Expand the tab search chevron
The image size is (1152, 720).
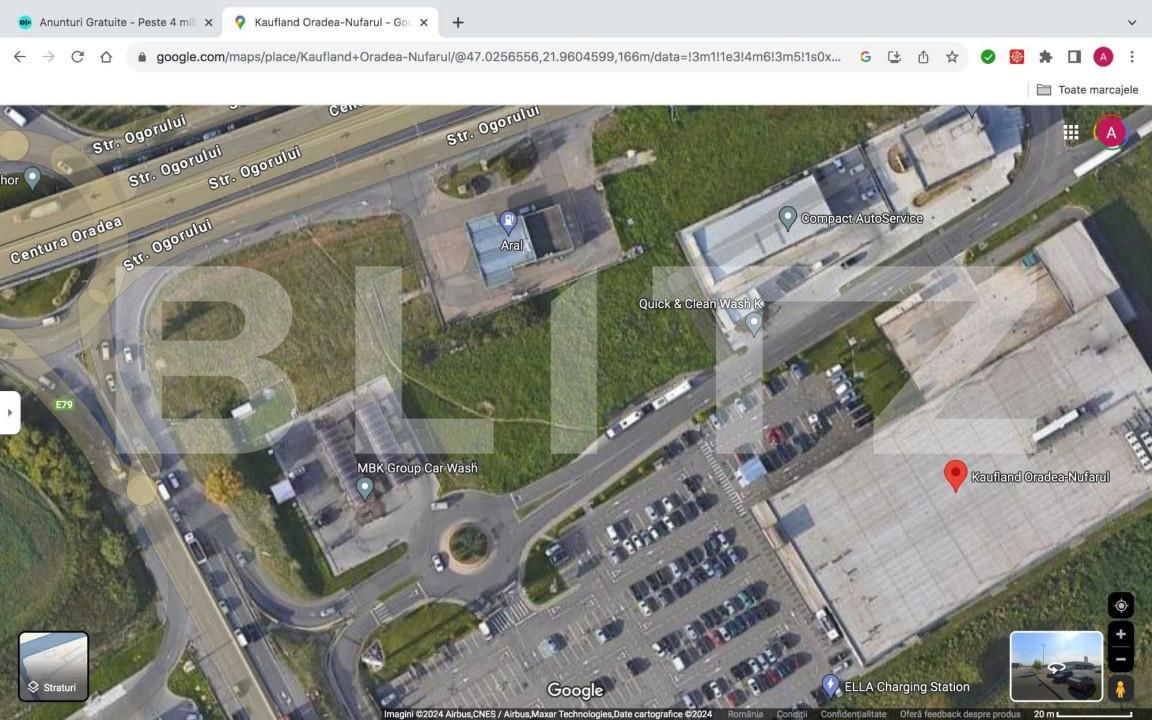click(1131, 23)
